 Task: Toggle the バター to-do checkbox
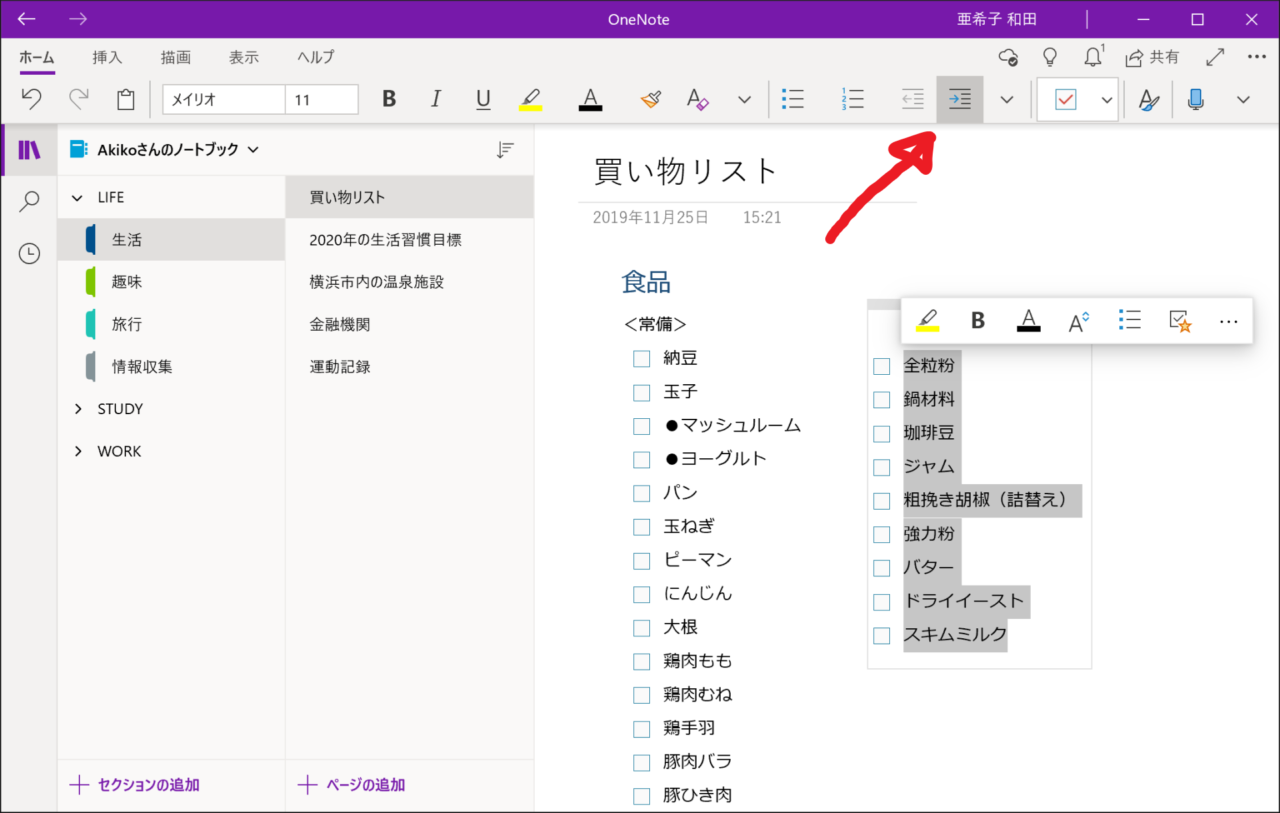click(882, 568)
